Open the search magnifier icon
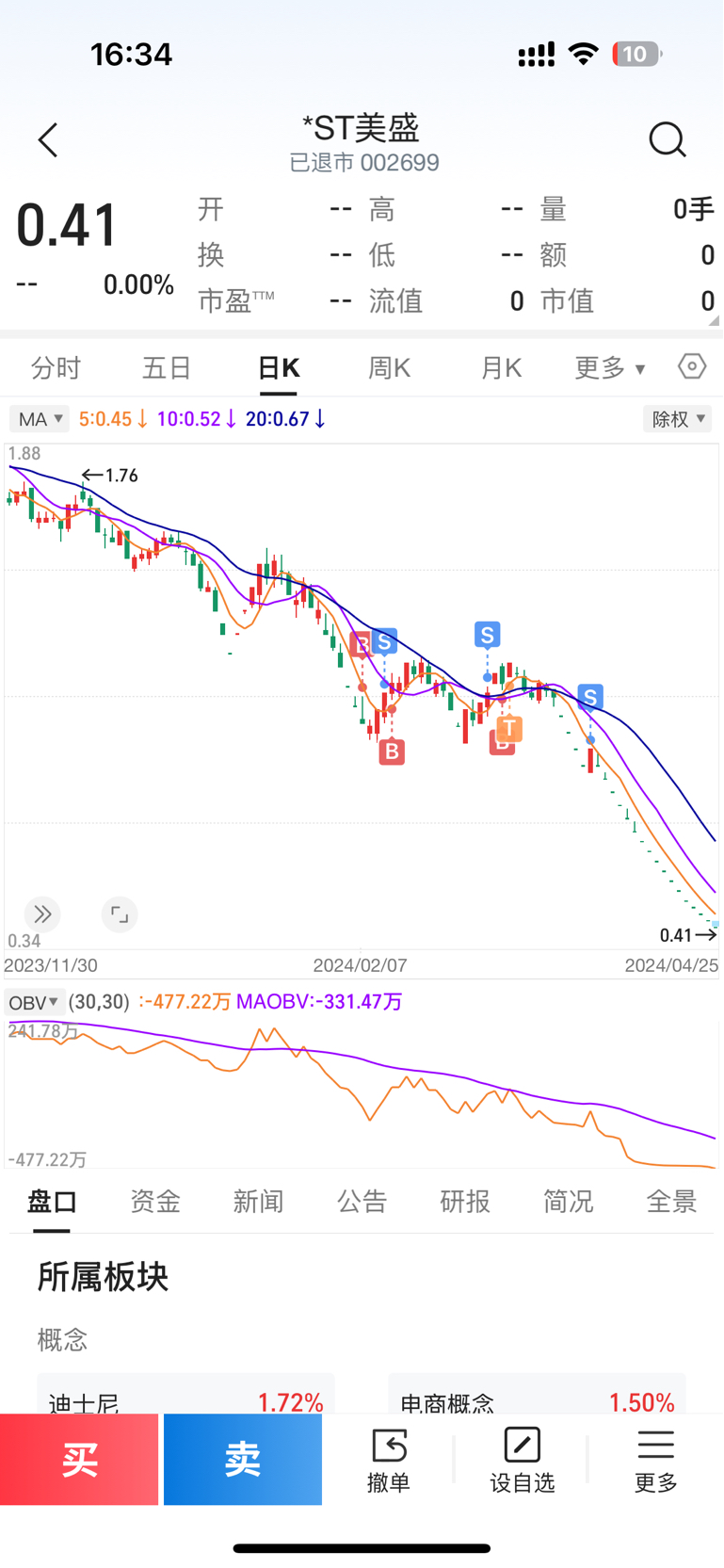The image size is (724, 1568). 668,140
